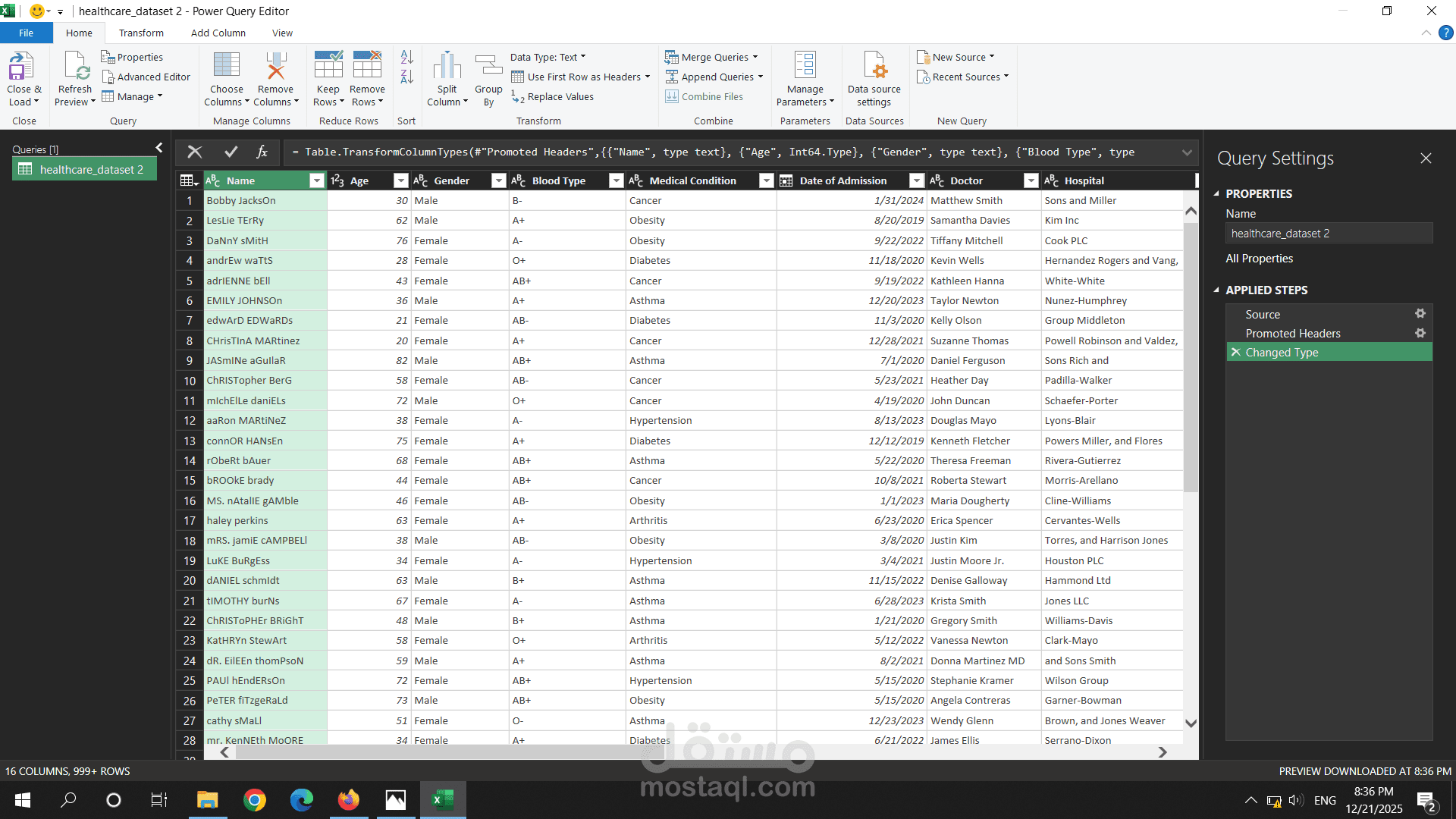Open the Firefox taskbar icon
Viewport: 1456px width, 819px height.
(x=348, y=799)
